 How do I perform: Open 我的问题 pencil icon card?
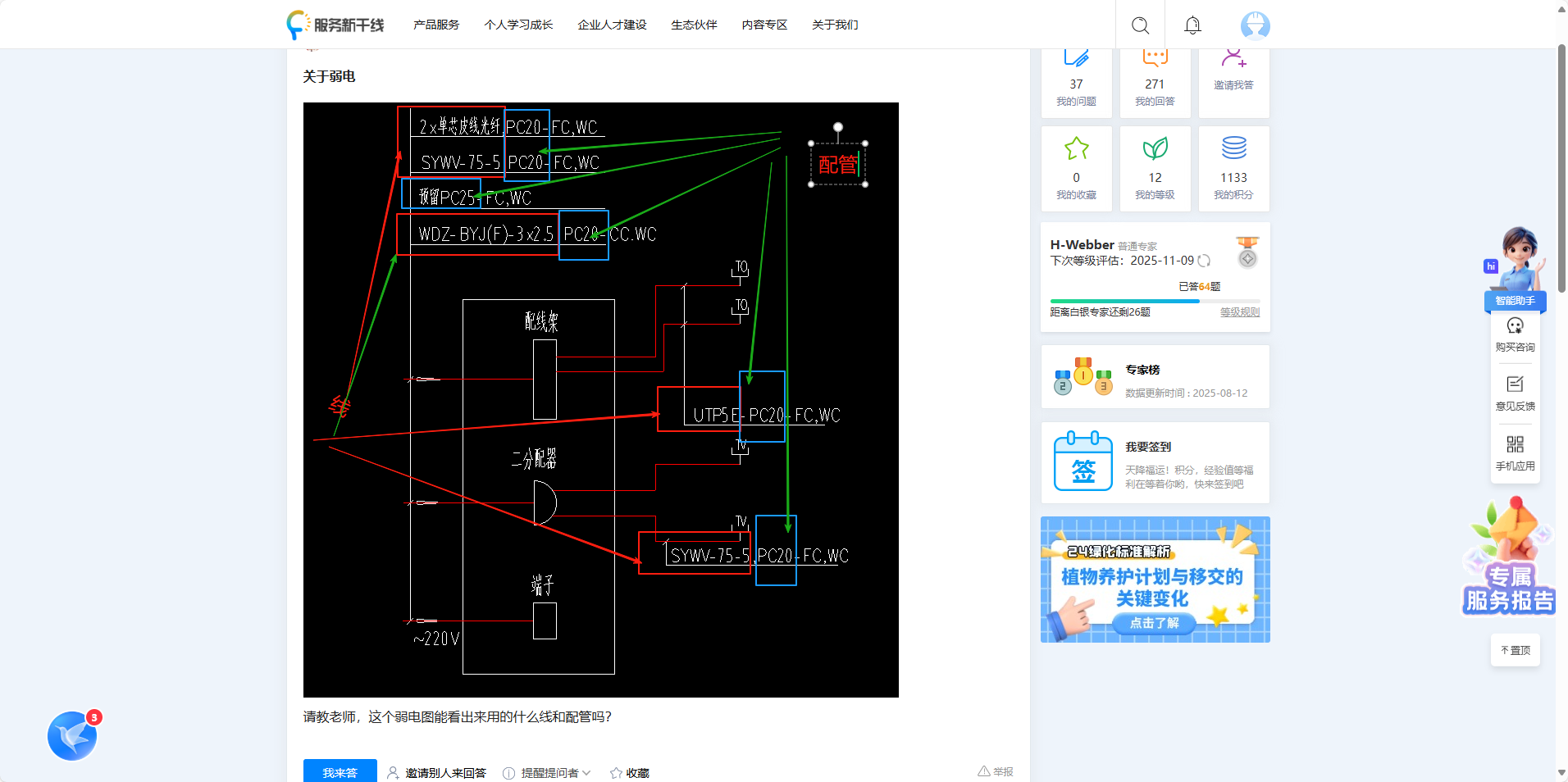coord(1076,81)
